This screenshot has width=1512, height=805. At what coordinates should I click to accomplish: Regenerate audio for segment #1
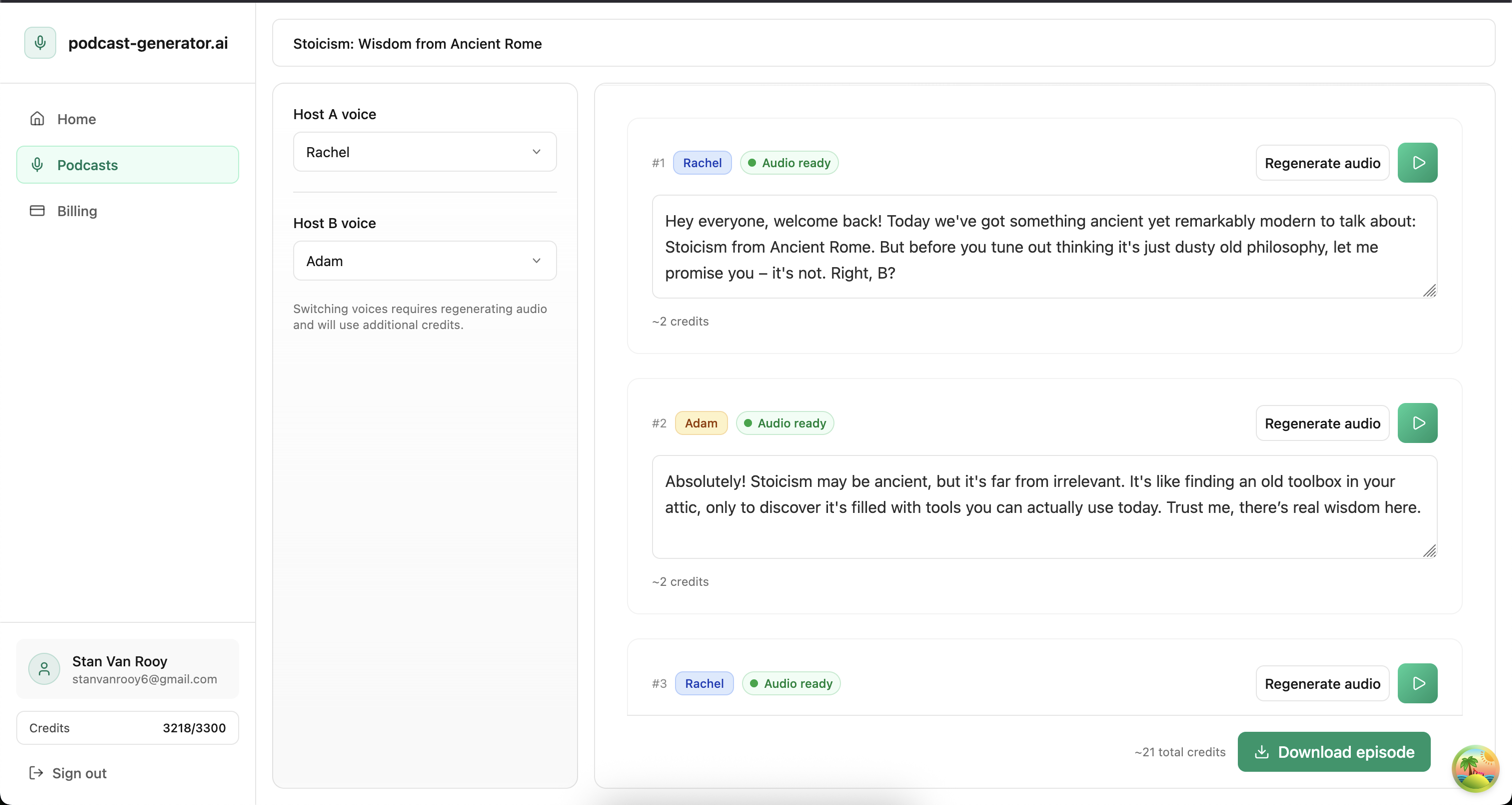point(1322,163)
